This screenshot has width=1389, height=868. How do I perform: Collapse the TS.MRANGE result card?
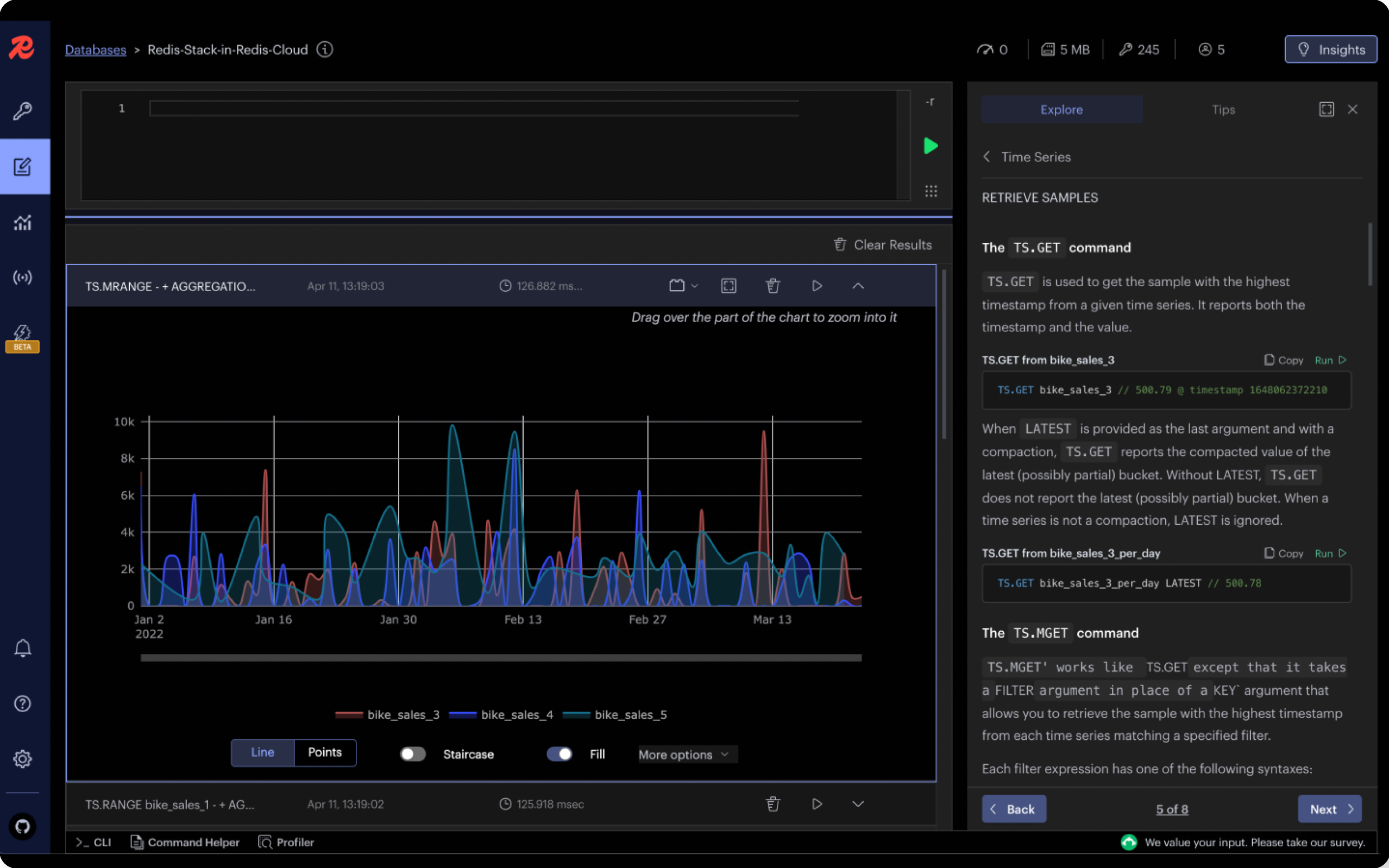[858, 286]
